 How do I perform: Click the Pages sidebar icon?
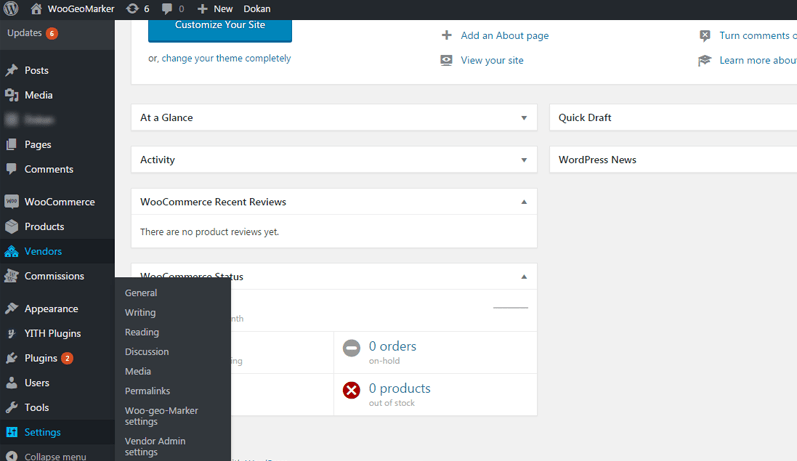[x=12, y=144]
